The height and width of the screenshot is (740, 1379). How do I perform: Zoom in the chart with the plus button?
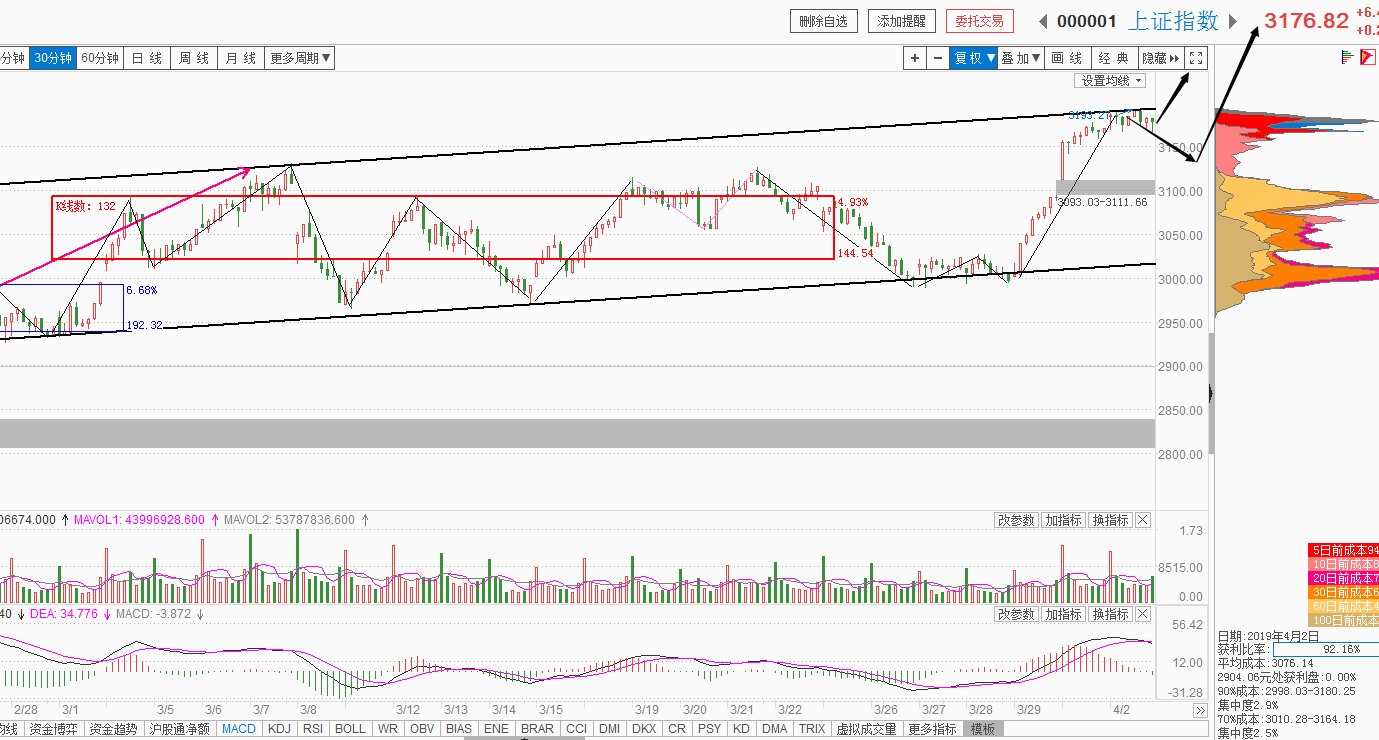point(914,58)
